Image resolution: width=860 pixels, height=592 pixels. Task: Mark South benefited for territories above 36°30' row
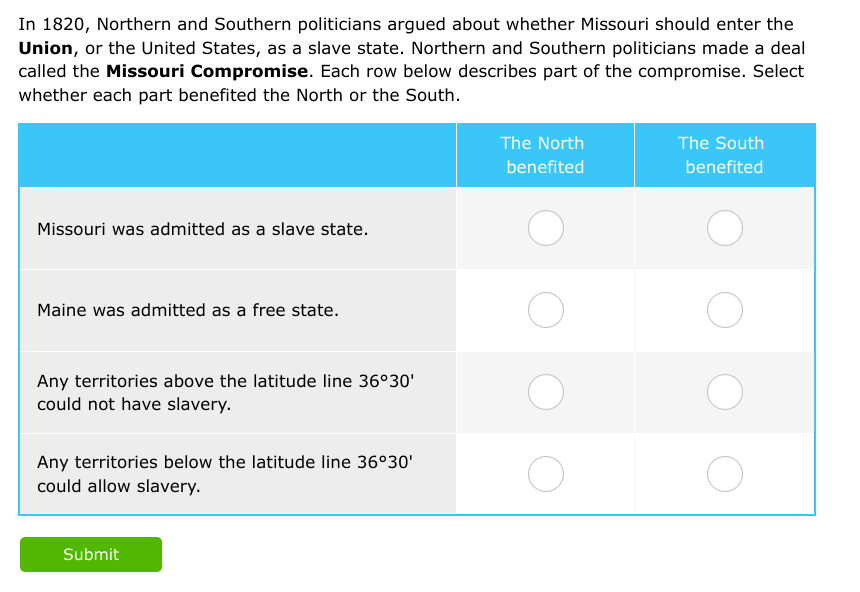click(725, 392)
